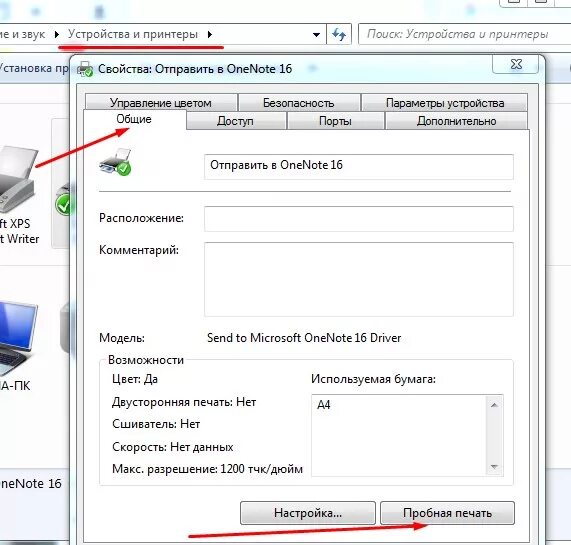Click the Model text Send to Microsoft OneNote 16 Driver
Screen dimensions: 571x545
(304, 338)
